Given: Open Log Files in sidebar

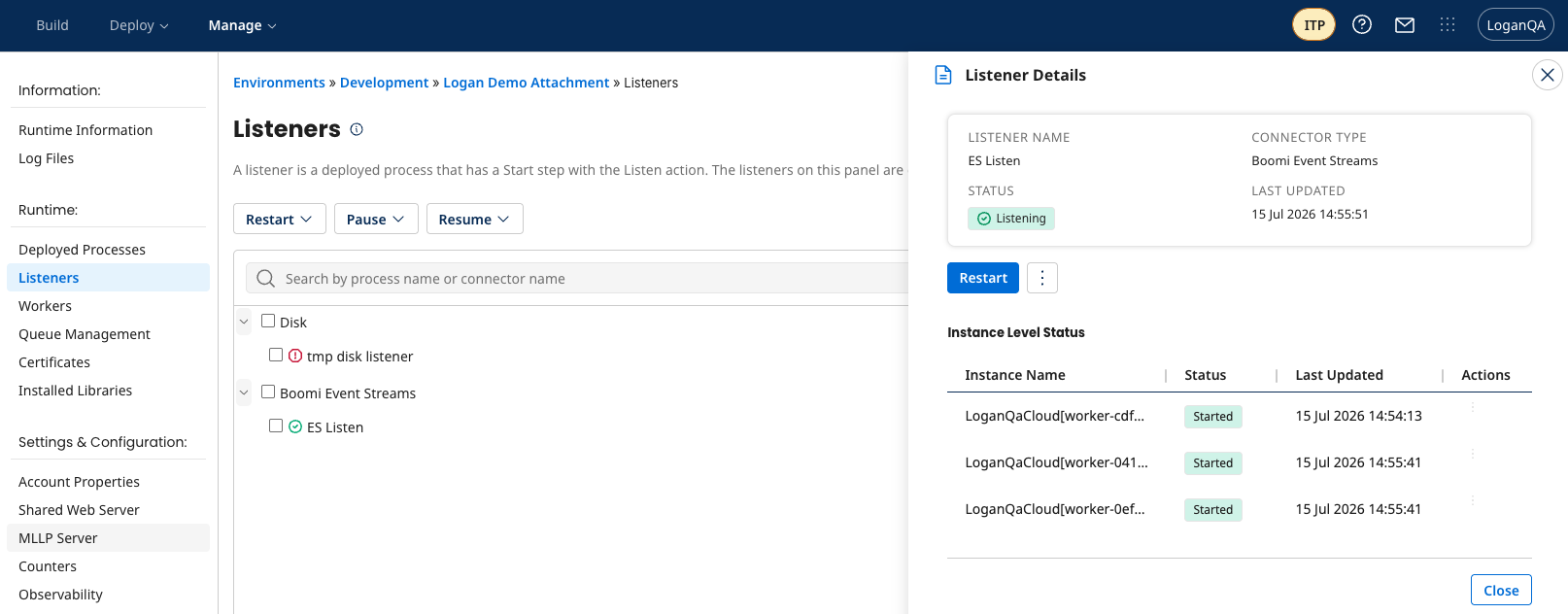Looking at the screenshot, I should 46,158.
